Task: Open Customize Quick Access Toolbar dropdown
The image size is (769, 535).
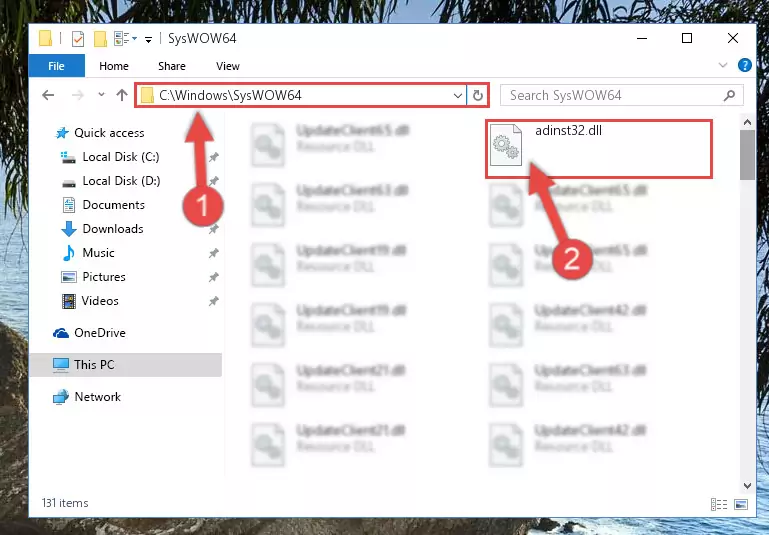Action: click(148, 39)
